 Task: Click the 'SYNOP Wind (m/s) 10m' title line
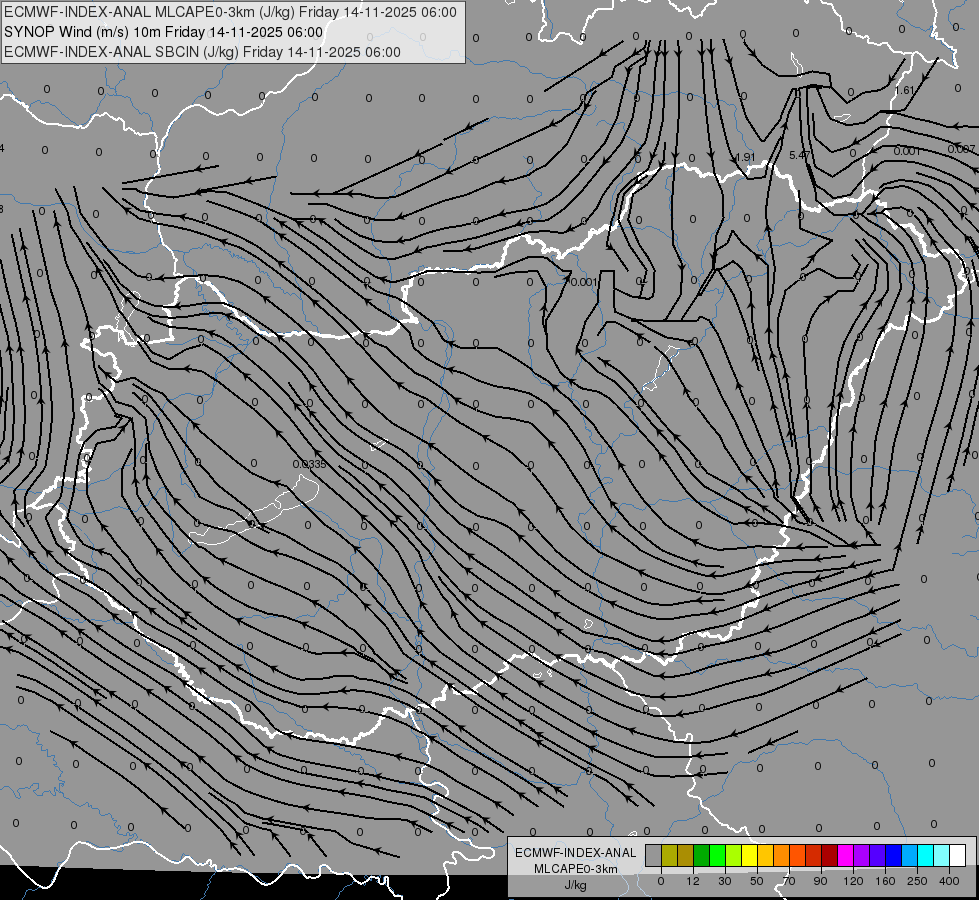click(164, 32)
